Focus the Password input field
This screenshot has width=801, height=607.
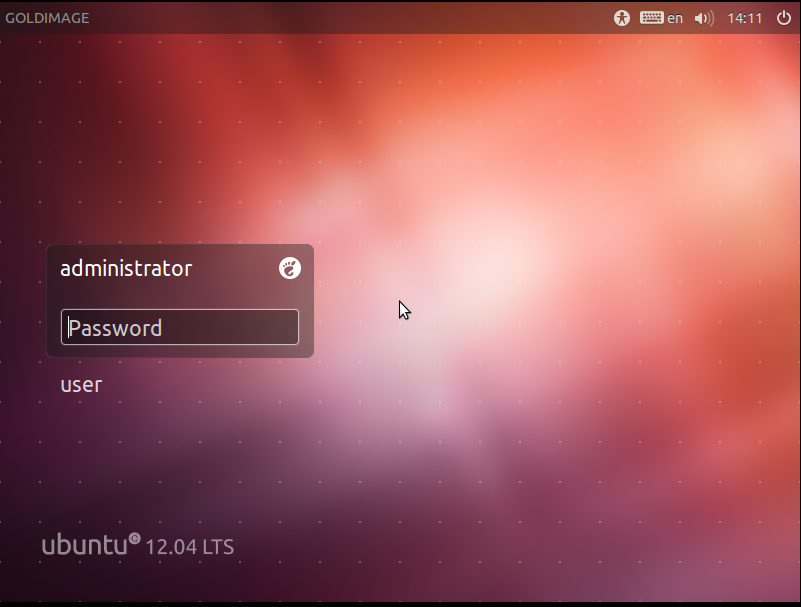click(x=180, y=327)
